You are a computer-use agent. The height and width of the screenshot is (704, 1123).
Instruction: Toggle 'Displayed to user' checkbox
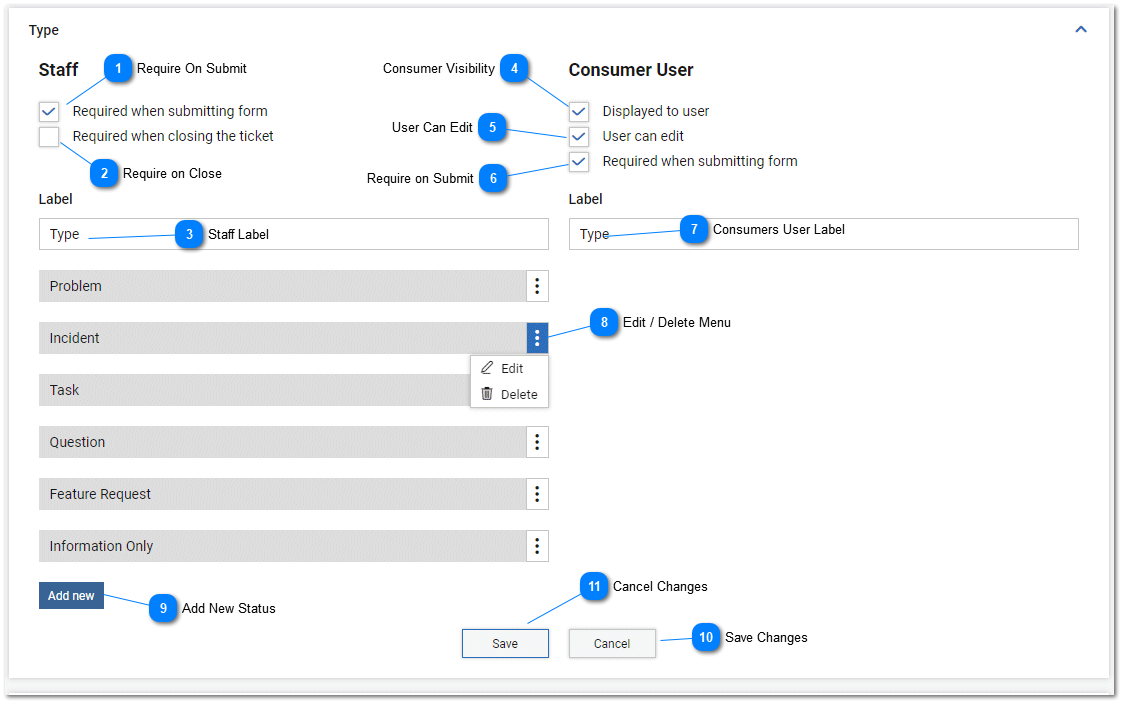579,111
